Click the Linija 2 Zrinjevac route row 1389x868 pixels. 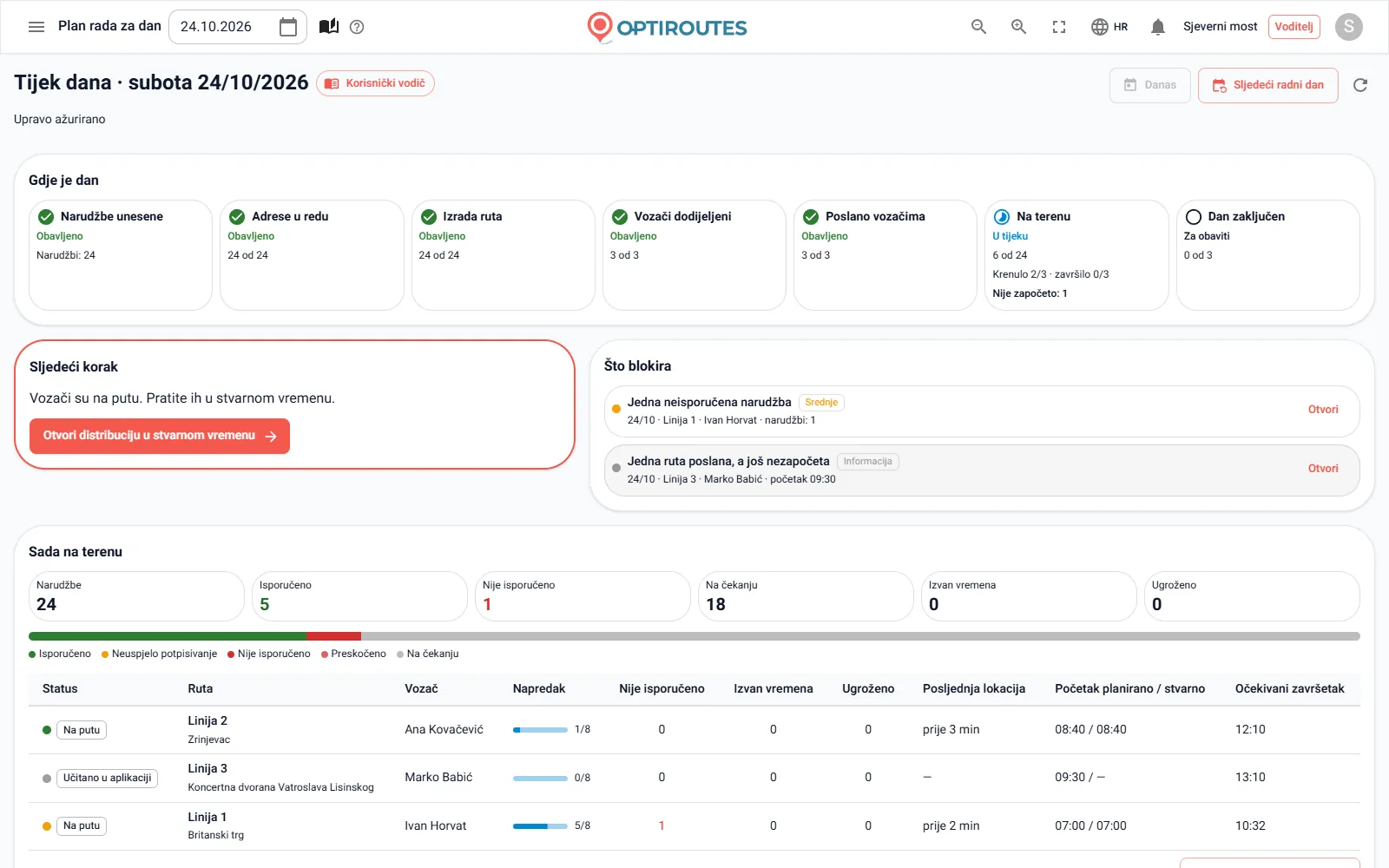pyautogui.click(x=694, y=730)
